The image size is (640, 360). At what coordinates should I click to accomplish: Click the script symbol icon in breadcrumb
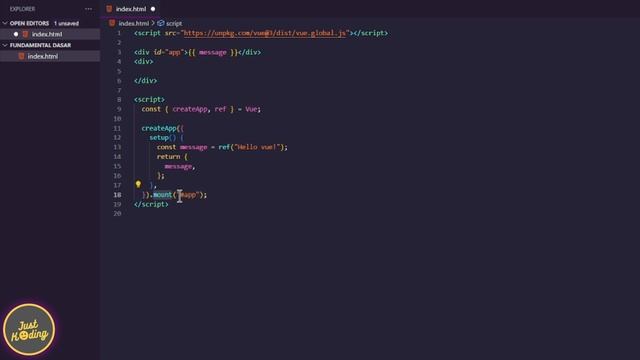pos(160,24)
